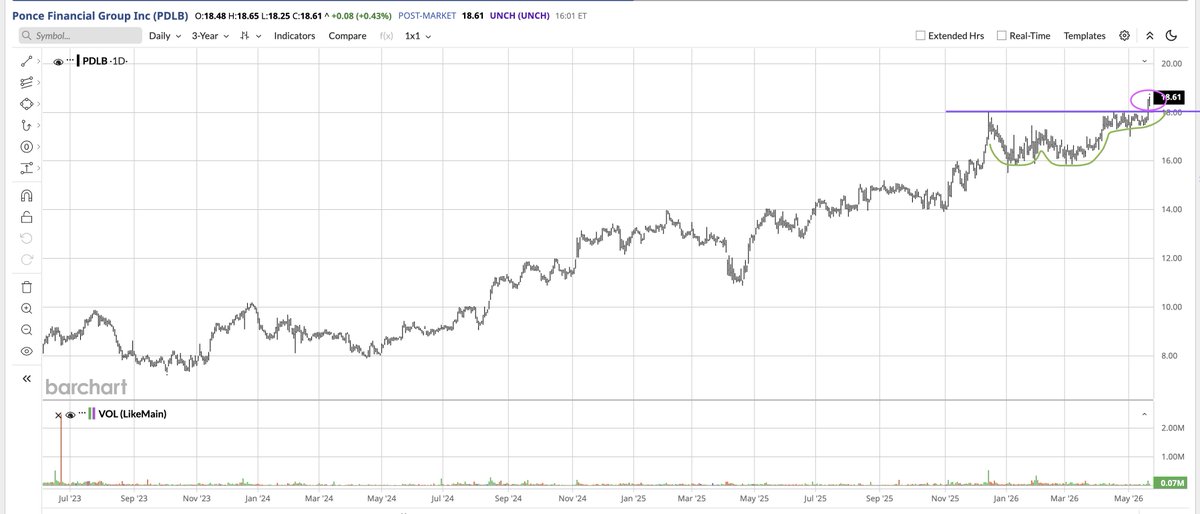This screenshot has height=514, width=1200.
Task: Click the 20.00 price axis label
Action: (1171, 63)
